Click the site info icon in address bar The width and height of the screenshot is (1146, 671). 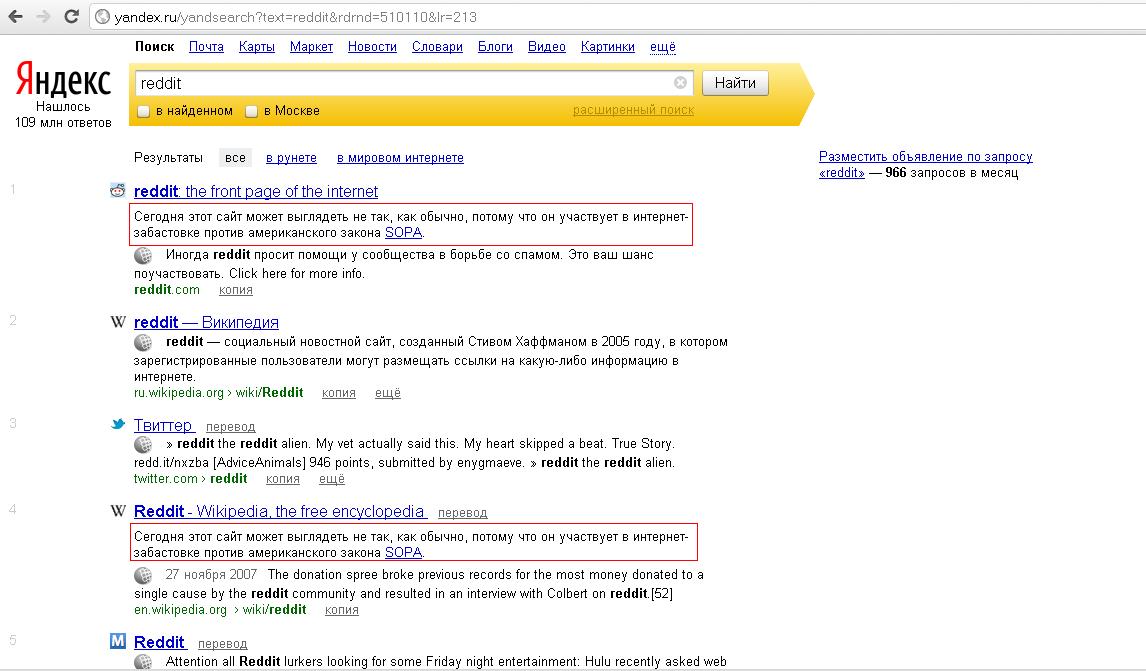click(103, 17)
